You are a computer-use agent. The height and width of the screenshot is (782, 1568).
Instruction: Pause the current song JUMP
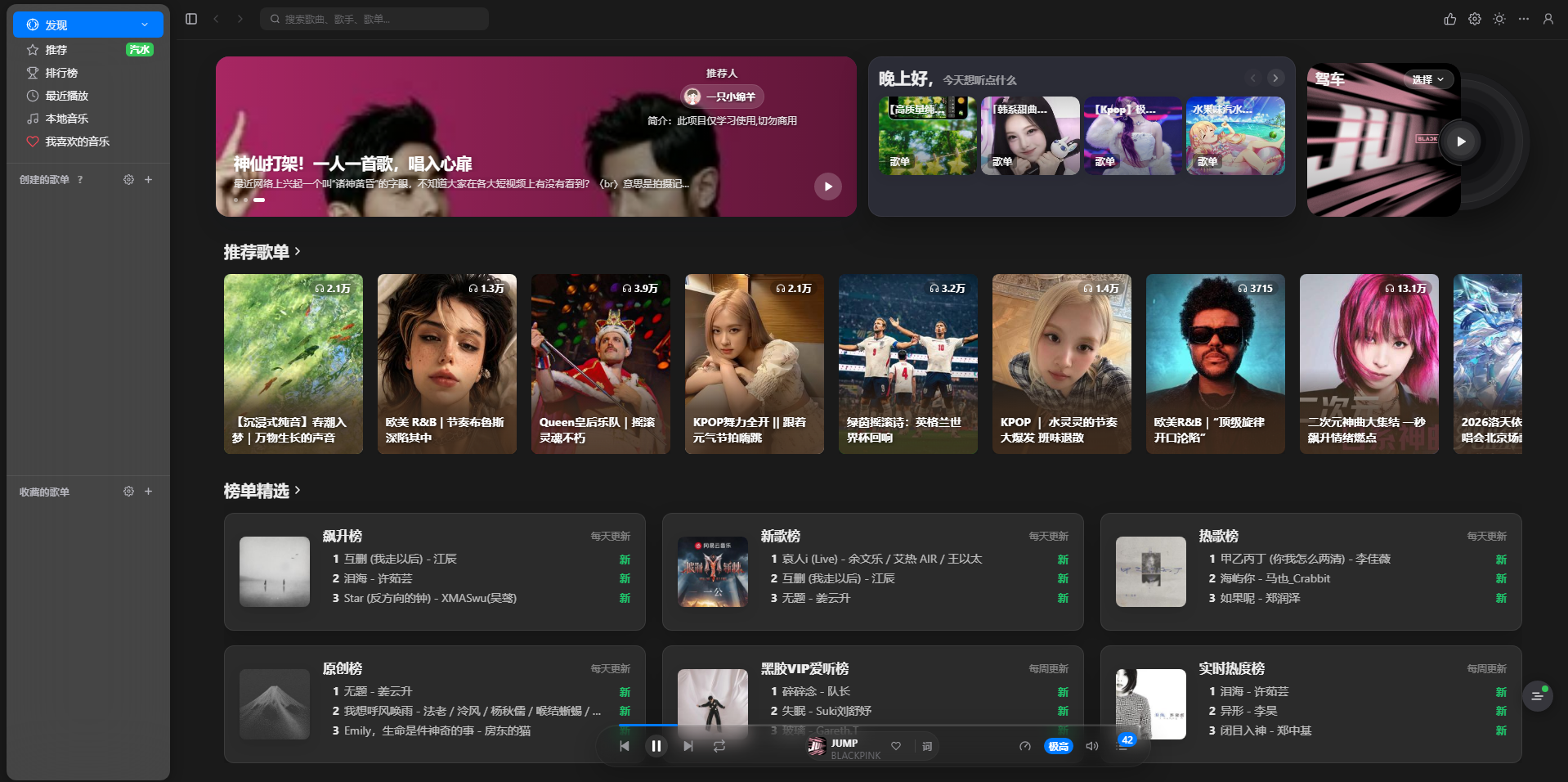pyautogui.click(x=656, y=746)
